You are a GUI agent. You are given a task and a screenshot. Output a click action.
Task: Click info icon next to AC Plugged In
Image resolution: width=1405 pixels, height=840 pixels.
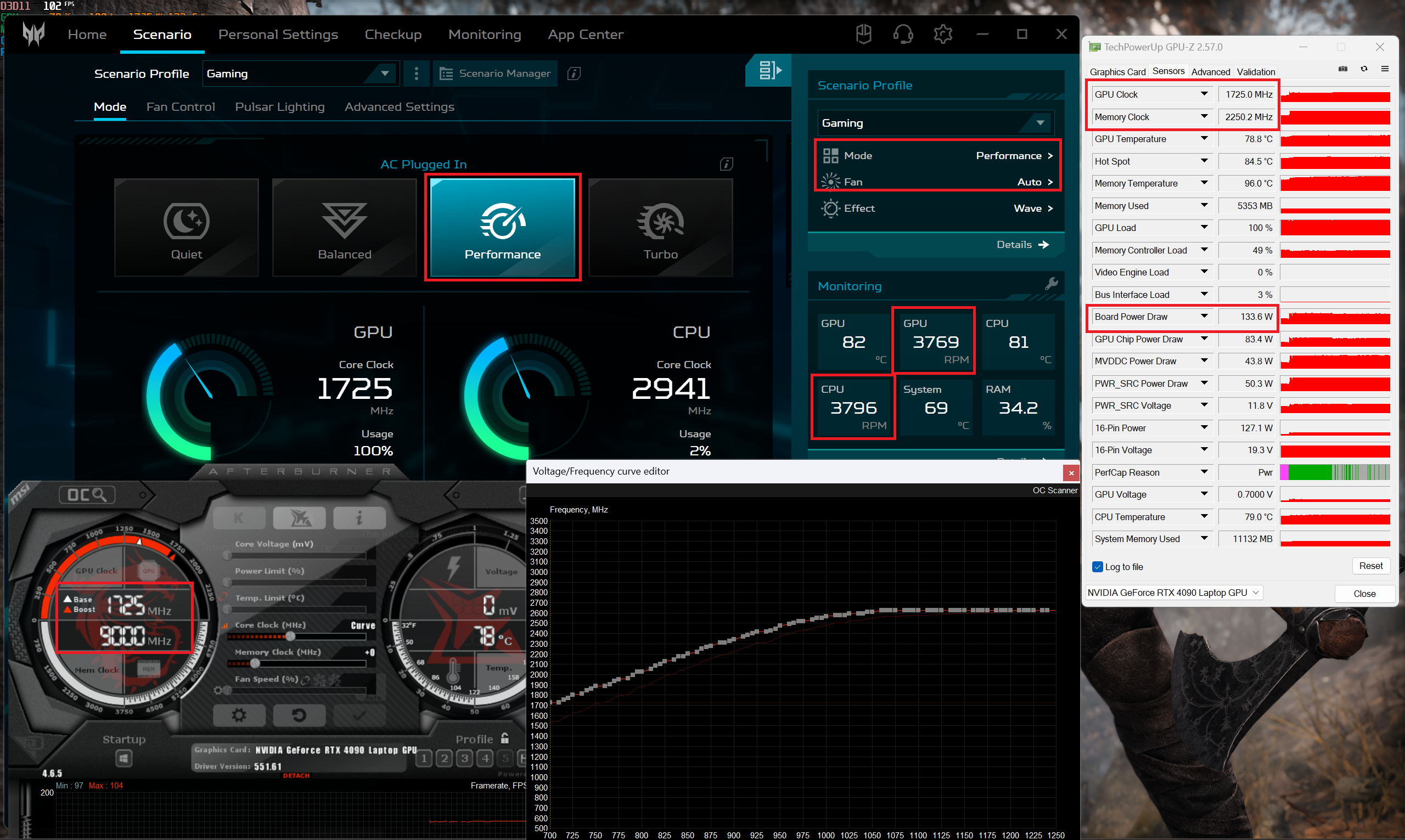(x=726, y=164)
